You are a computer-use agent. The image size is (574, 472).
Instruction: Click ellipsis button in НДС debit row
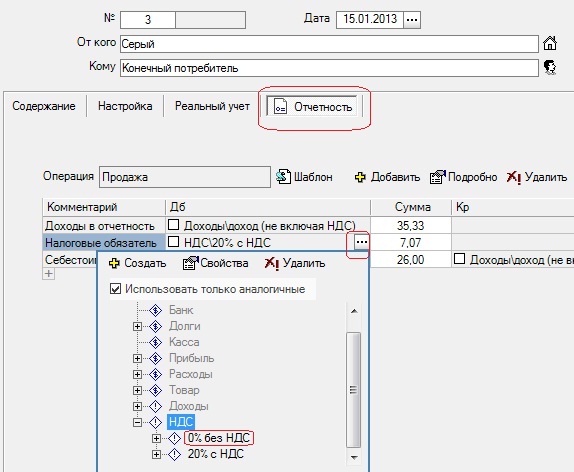pos(361,242)
